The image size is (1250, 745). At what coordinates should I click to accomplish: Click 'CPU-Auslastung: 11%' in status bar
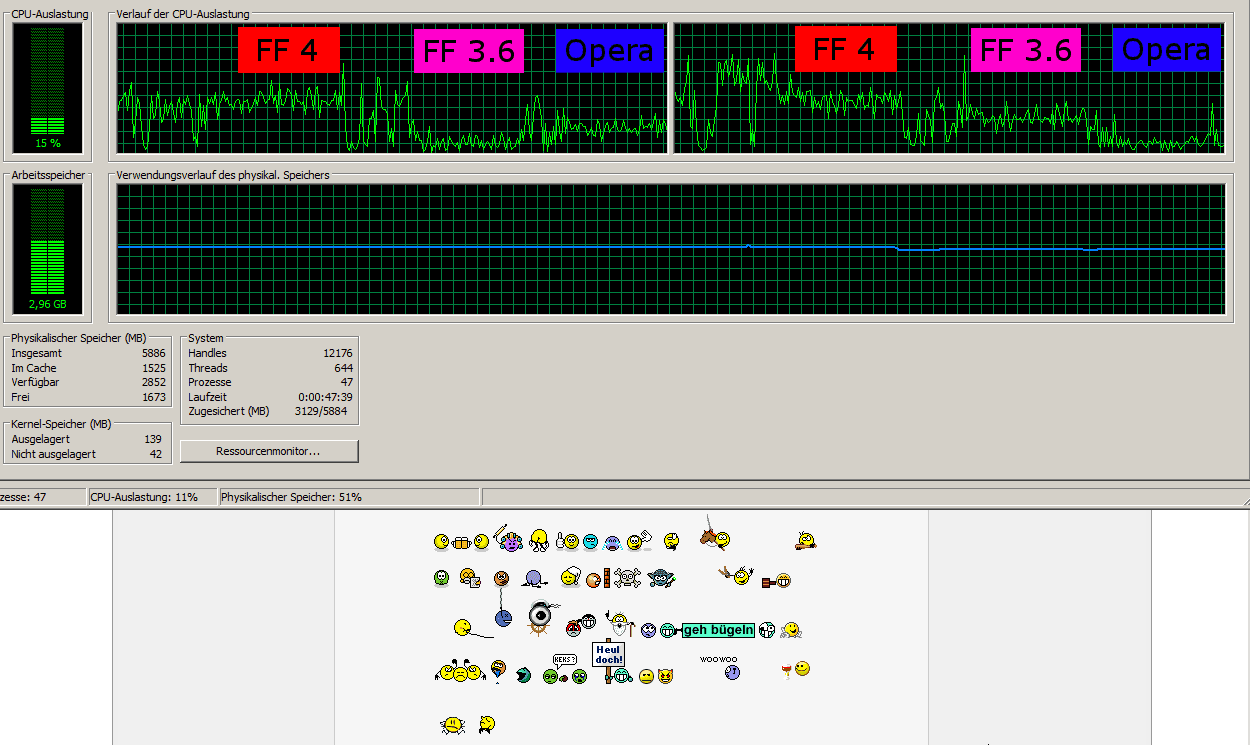coord(144,497)
